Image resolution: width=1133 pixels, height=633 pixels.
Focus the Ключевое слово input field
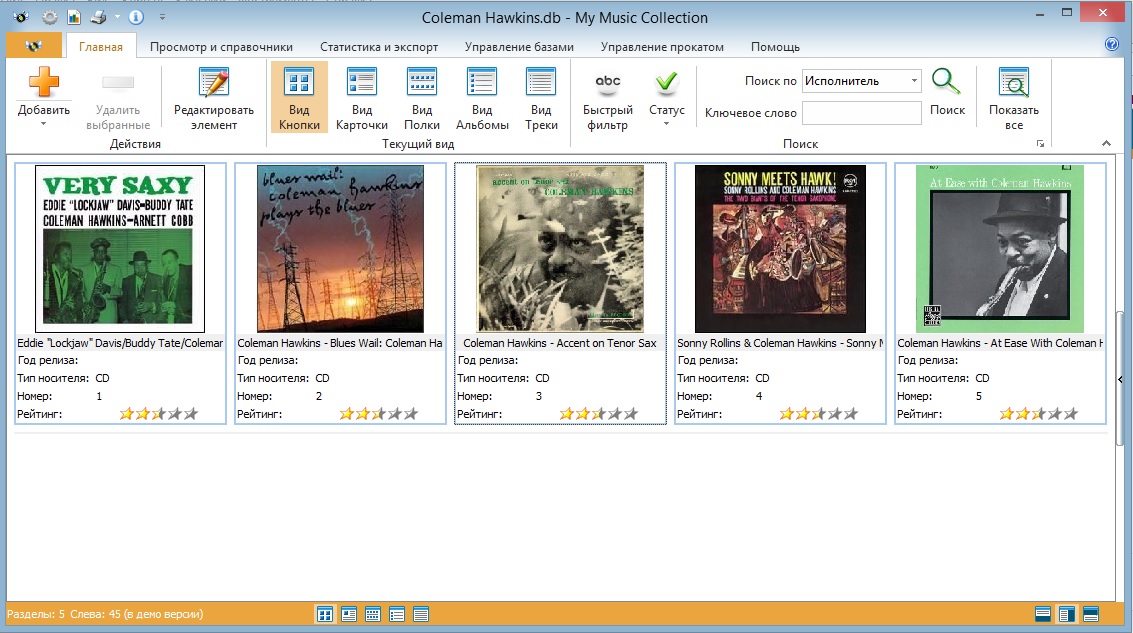click(861, 113)
